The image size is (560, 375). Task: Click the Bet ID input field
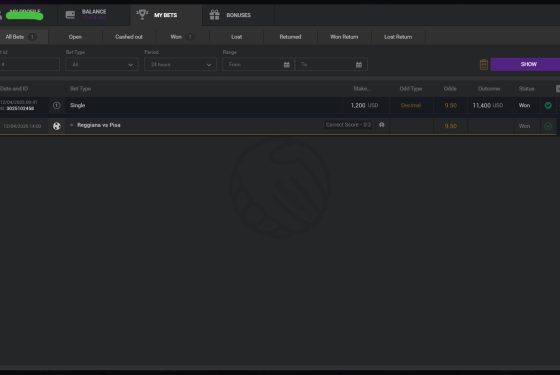click(x=29, y=65)
